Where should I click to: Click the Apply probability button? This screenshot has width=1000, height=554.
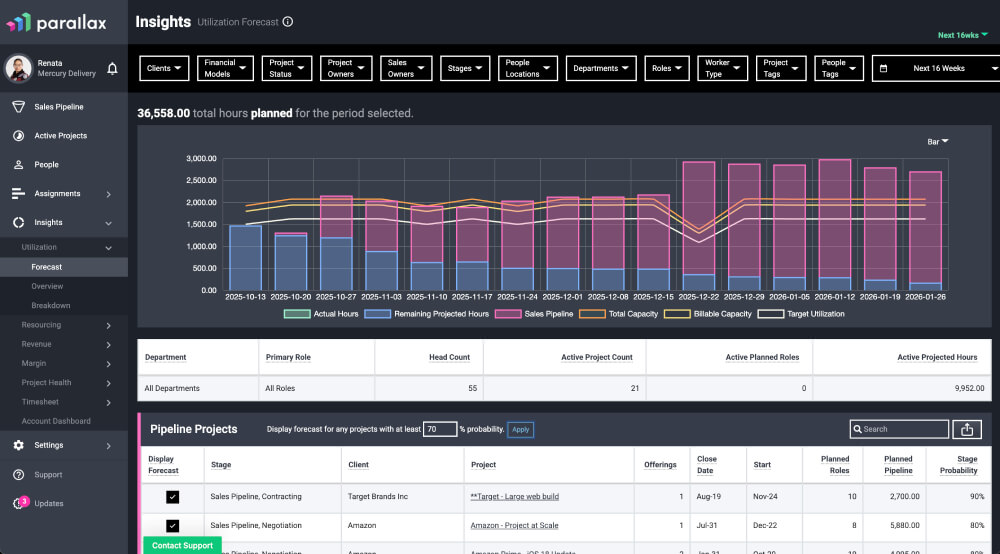click(520, 430)
